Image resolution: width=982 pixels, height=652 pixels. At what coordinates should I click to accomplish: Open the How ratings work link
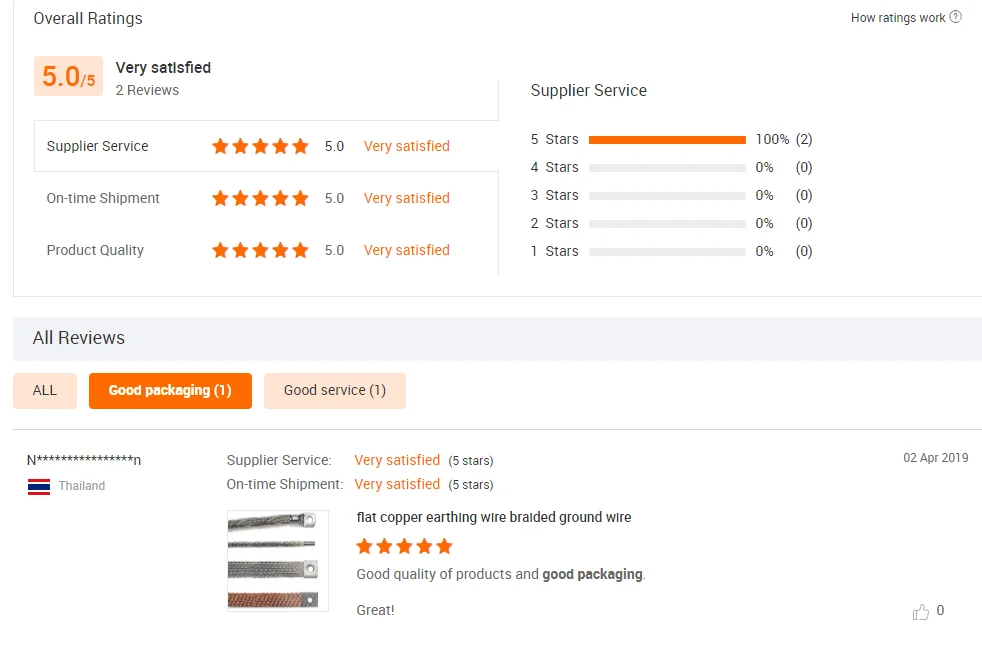pos(897,18)
